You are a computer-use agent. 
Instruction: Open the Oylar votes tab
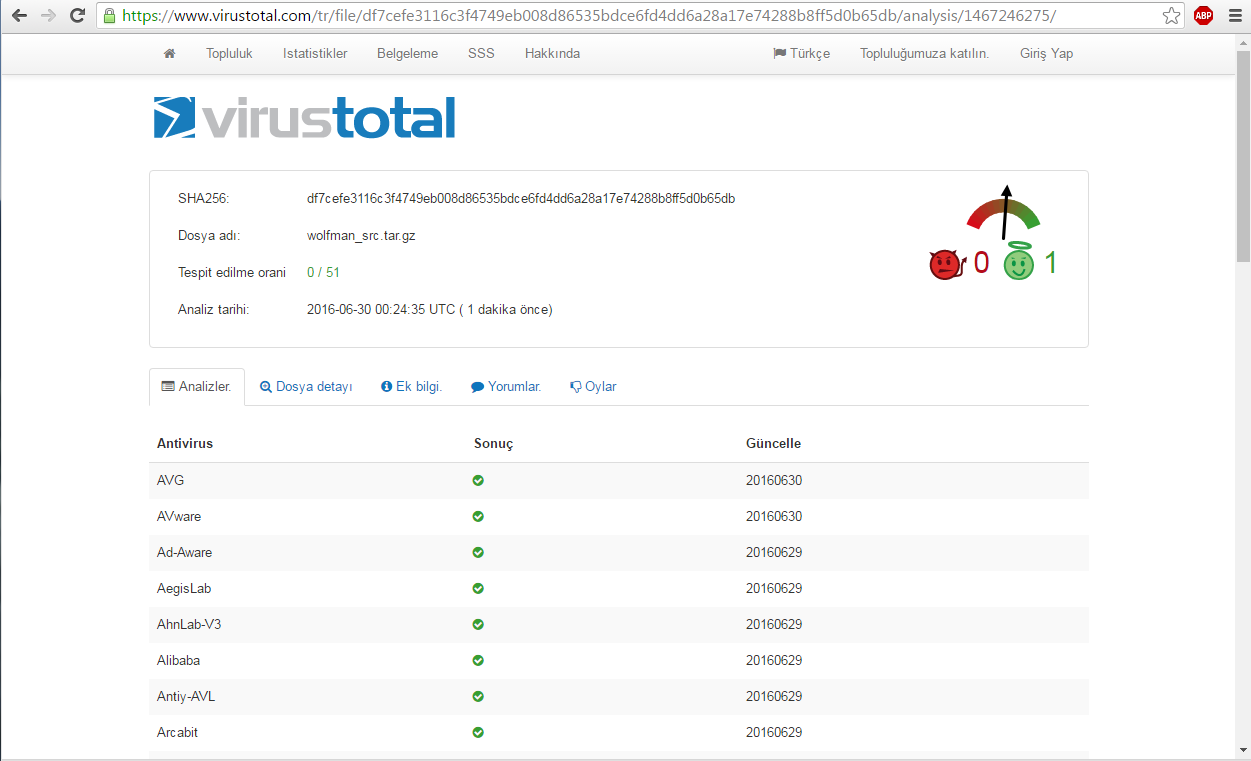point(593,387)
